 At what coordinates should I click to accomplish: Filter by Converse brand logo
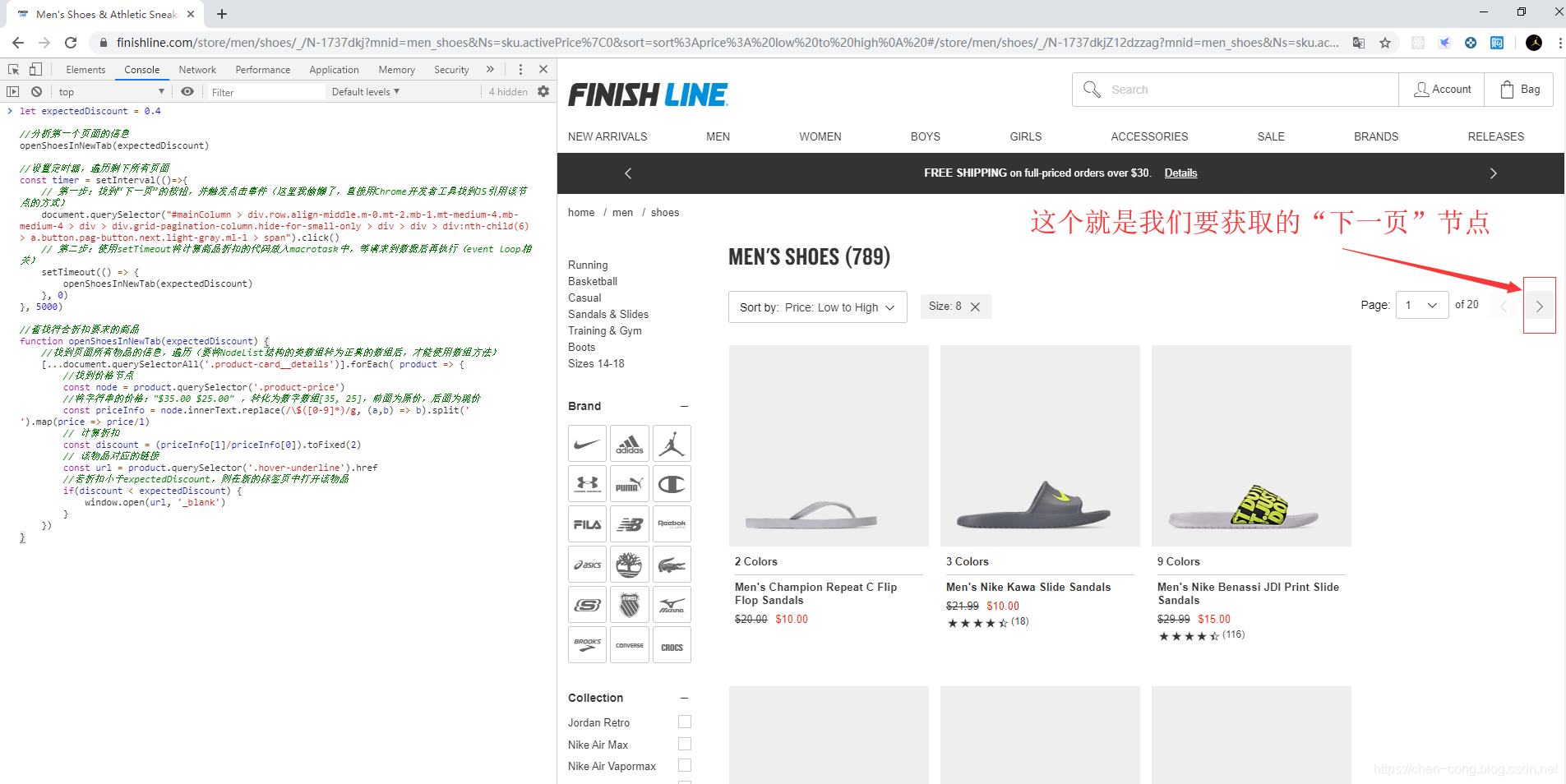[x=630, y=645]
